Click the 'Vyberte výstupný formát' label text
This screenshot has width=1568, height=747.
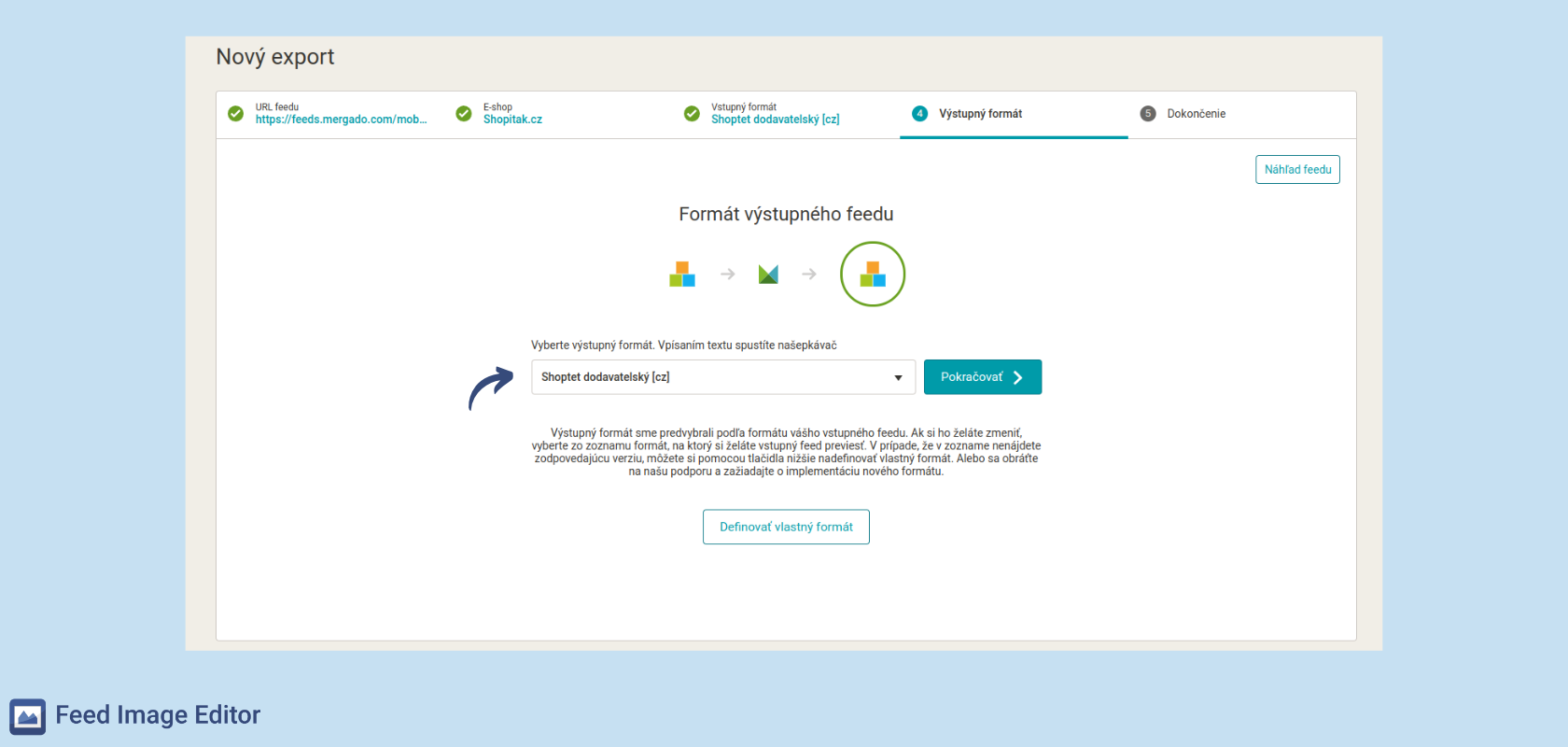click(684, 345)
